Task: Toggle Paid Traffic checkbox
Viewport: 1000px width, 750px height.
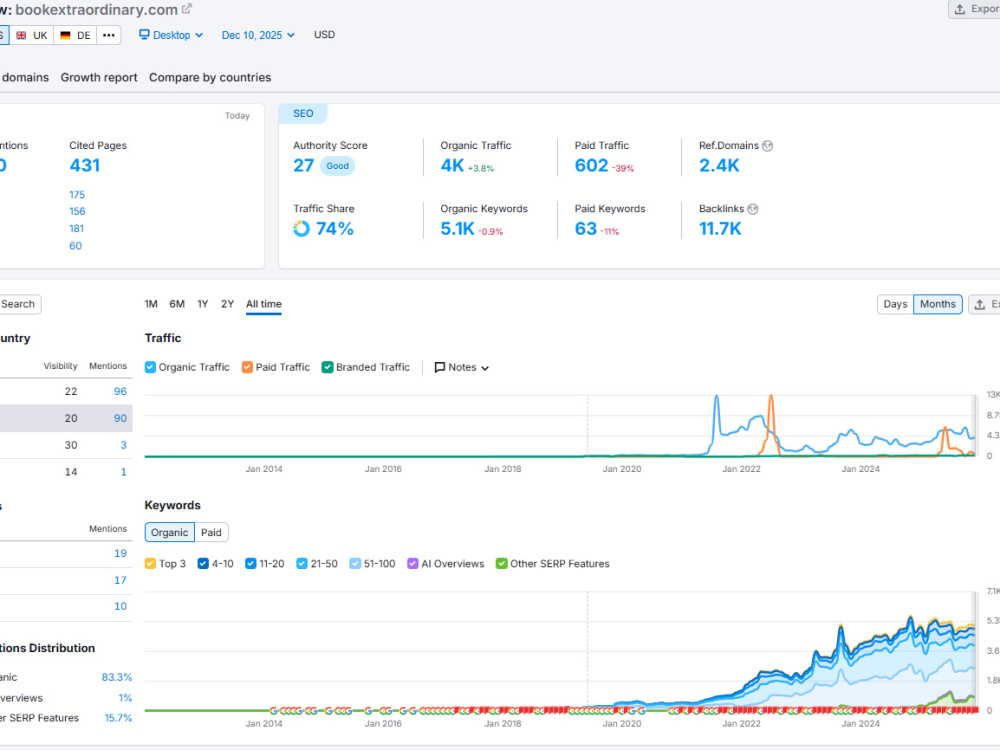Action: [247, 367]
